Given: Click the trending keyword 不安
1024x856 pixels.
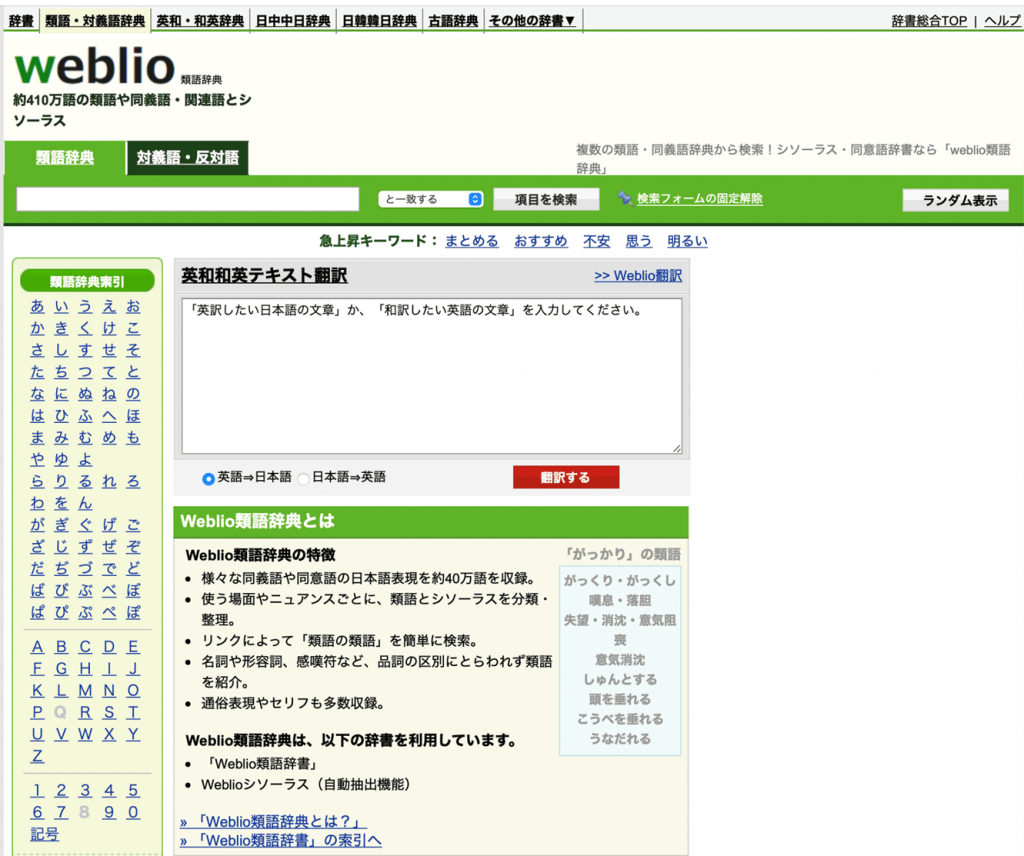Looking at the screenshot, I should 596,241.
